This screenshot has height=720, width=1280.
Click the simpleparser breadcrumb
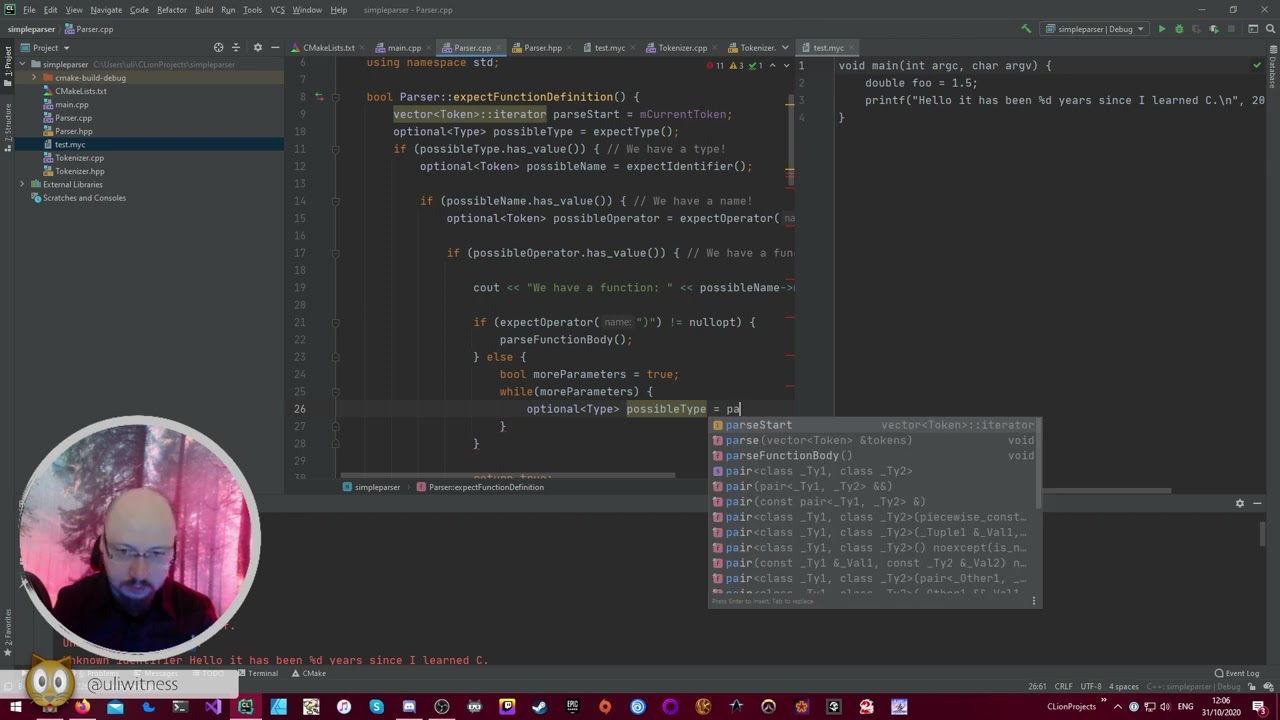click(x=372, y=487)
